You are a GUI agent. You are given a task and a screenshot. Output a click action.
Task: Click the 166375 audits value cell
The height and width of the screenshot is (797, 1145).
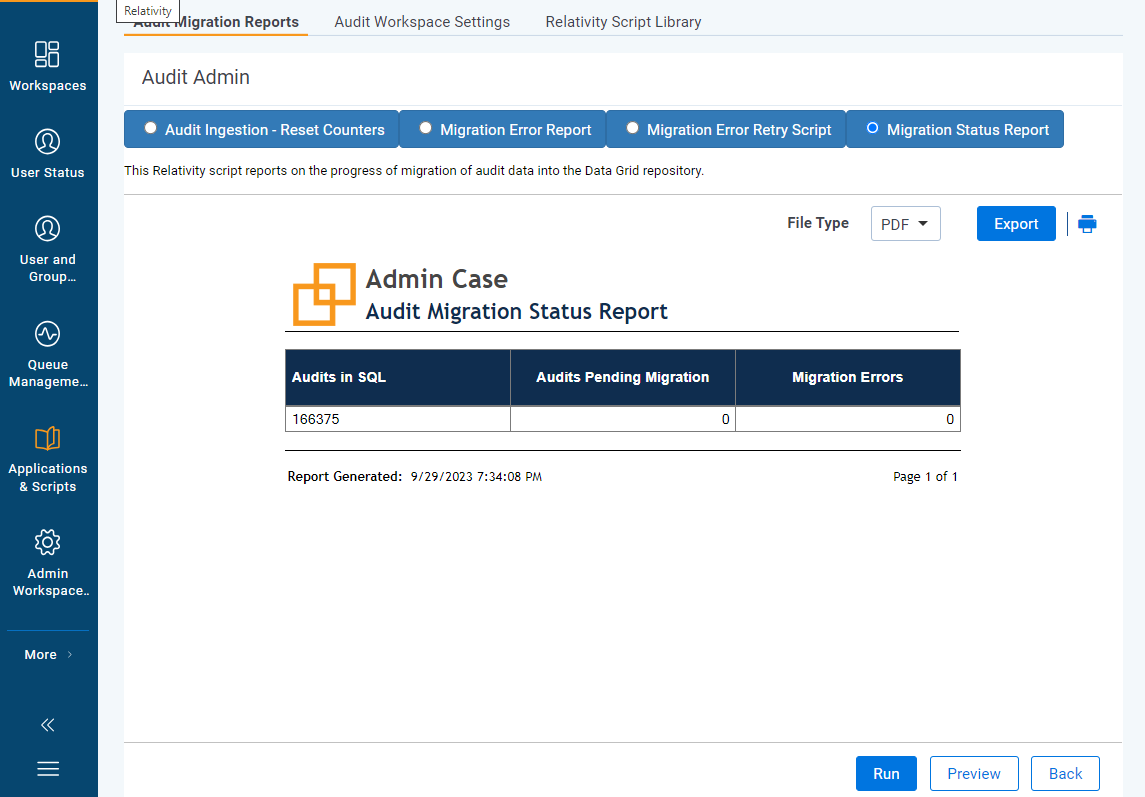[398, 419]
